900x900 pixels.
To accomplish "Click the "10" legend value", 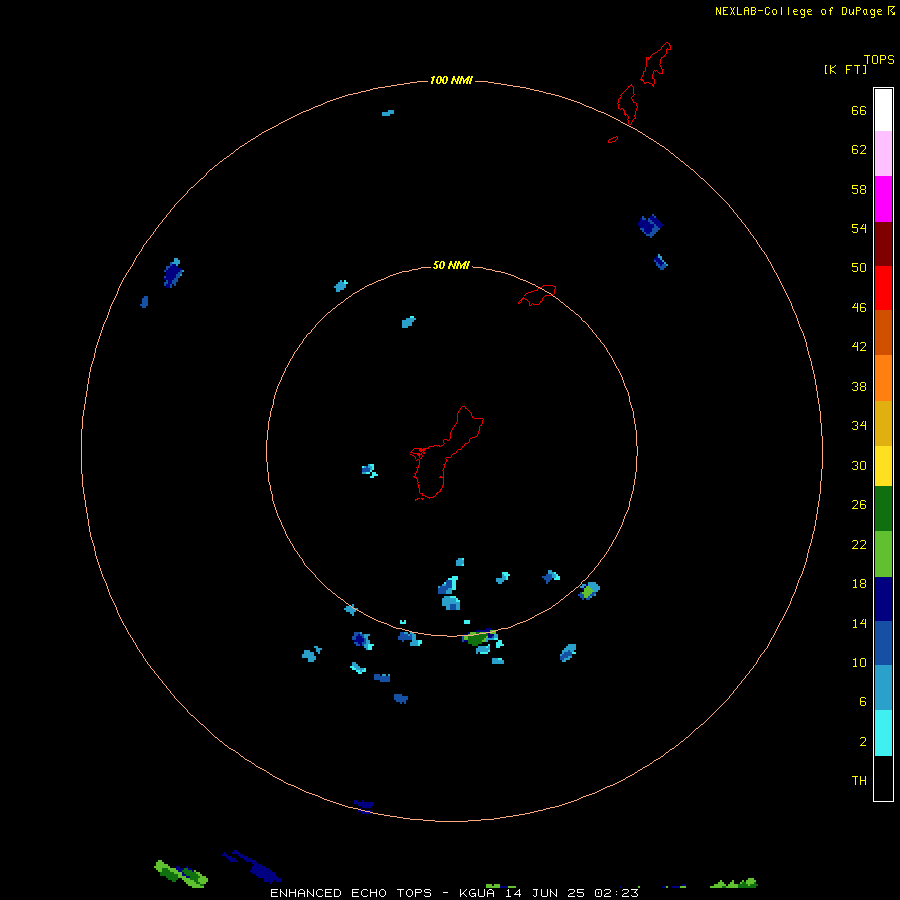I will (x=859, y=663).
